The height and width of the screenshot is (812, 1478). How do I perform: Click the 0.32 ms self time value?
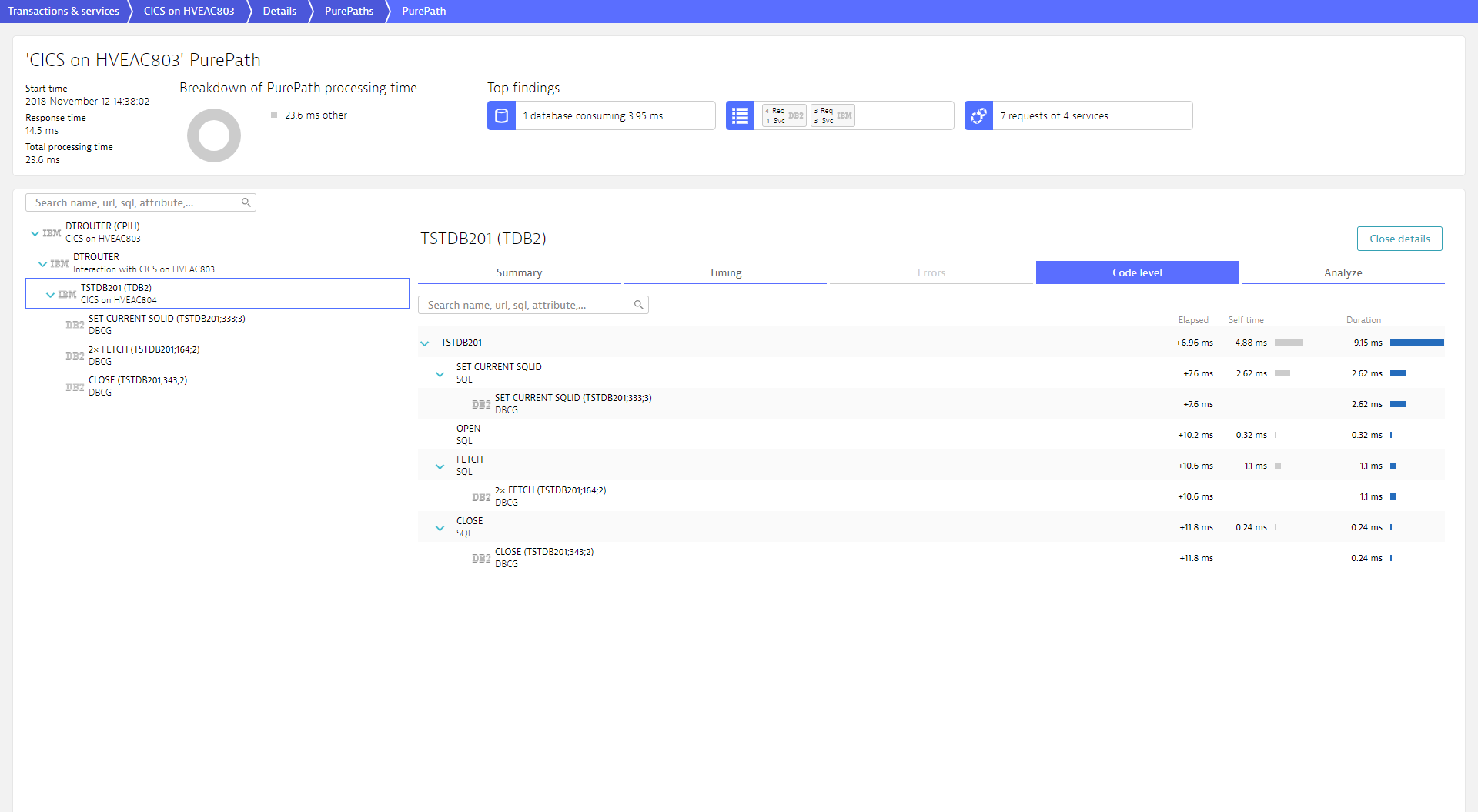tap(1251, 435)
